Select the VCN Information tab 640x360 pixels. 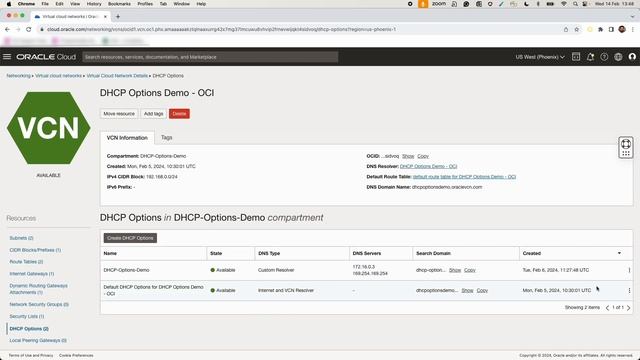click(x=127, y=138)
